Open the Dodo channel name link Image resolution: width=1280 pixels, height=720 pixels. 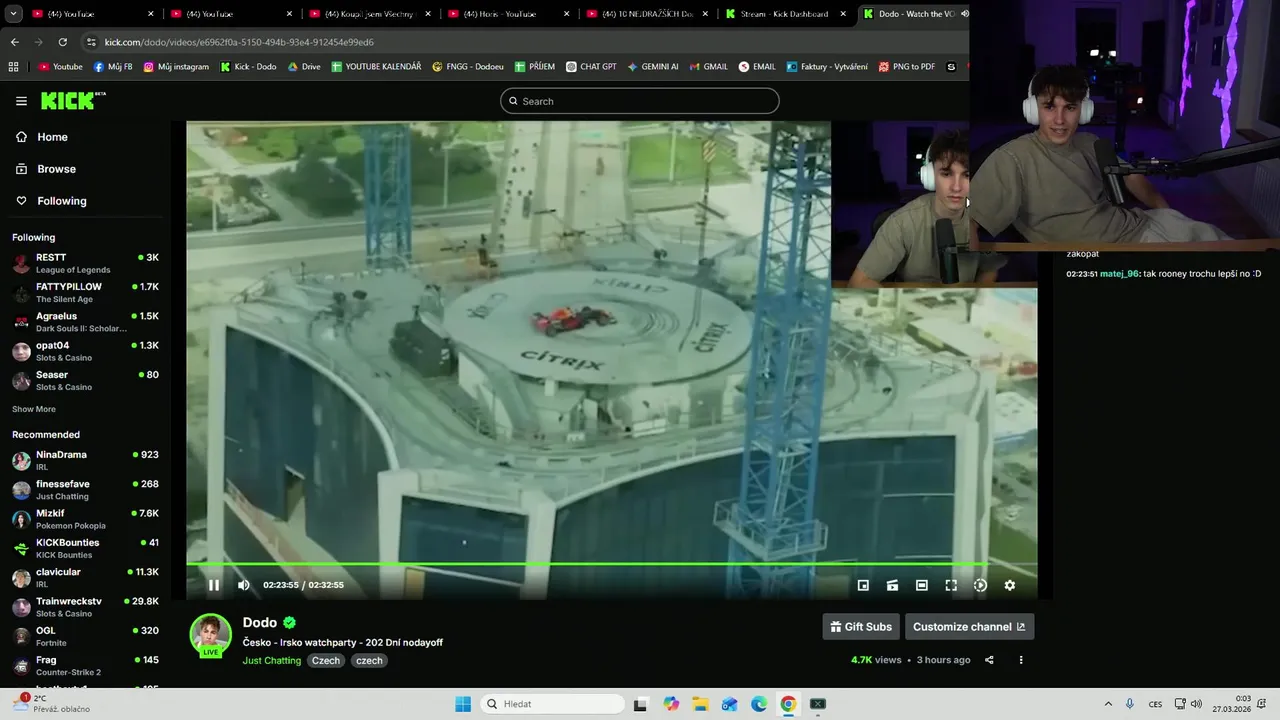click(260, 622)
